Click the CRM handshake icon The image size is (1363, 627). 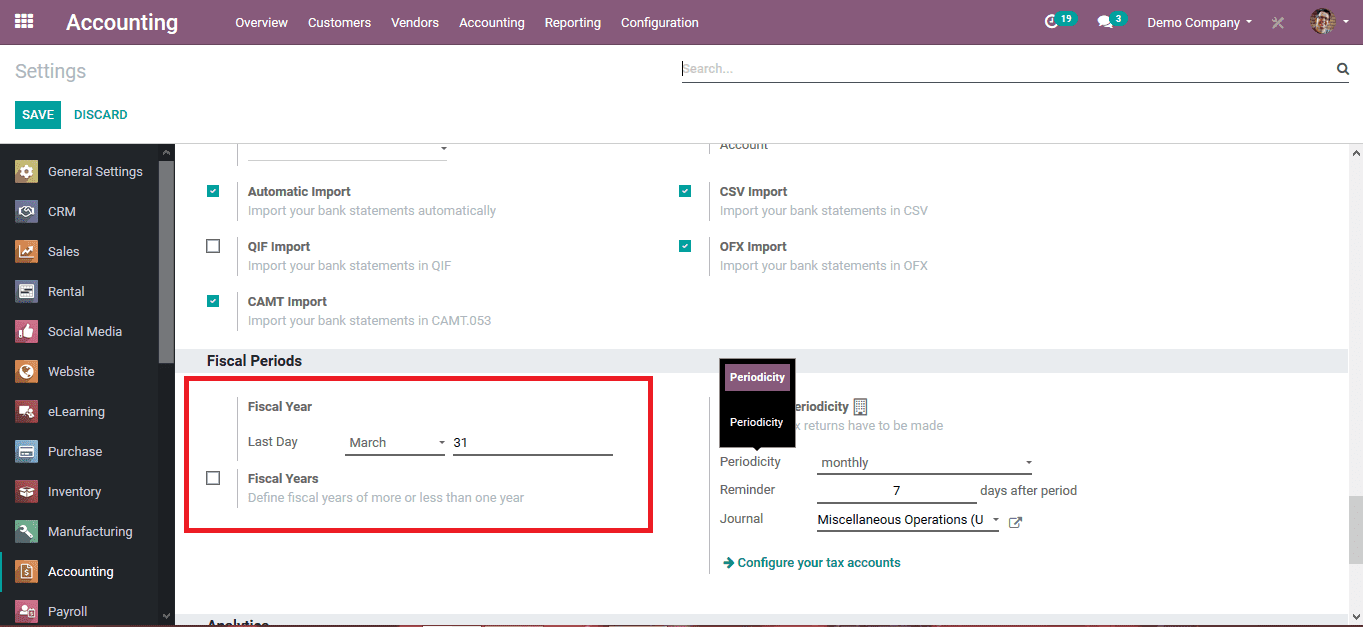coord(26,211)
